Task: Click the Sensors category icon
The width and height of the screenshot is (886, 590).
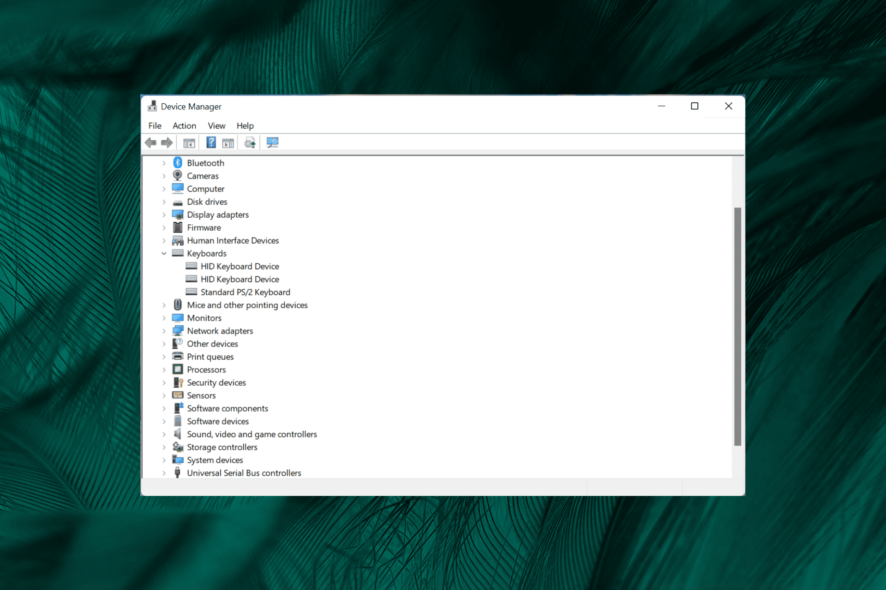Action: tap(177, 396)
